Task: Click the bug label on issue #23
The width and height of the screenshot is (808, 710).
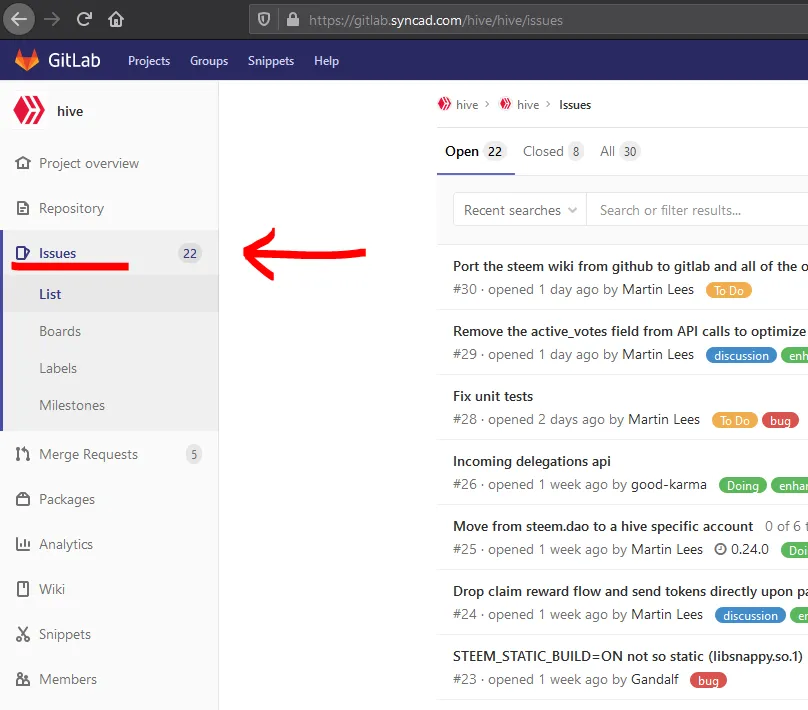Action: point(708,680)
